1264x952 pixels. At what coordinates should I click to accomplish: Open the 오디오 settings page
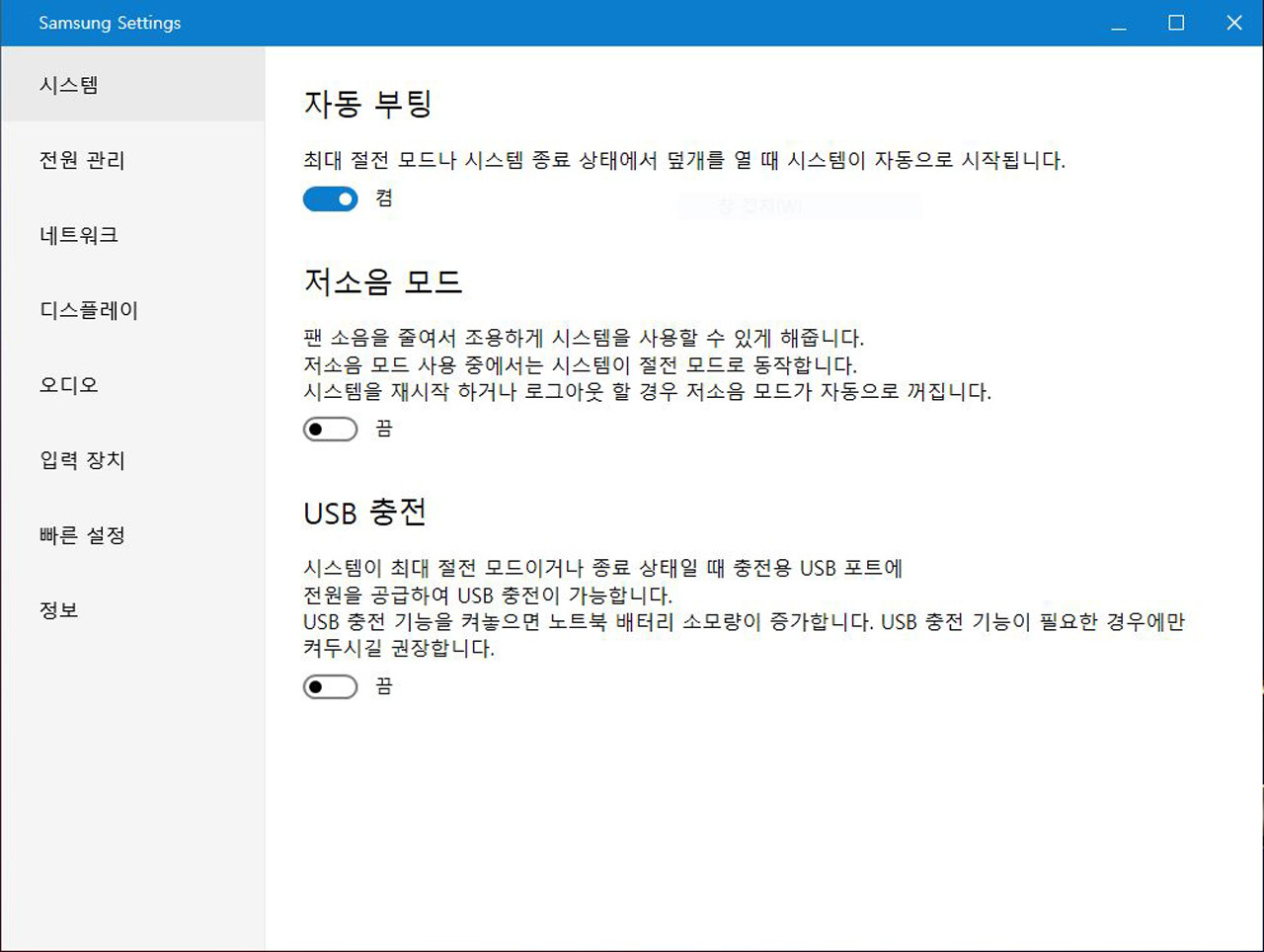[x=69, y=385]
